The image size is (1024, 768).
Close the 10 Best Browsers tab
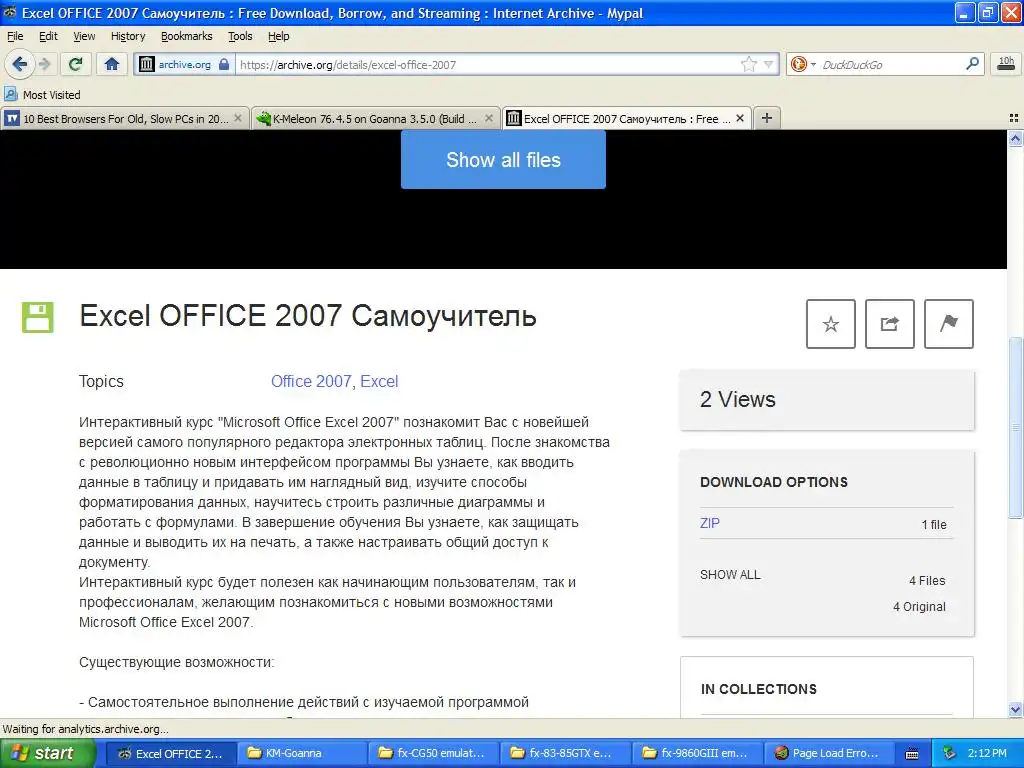coord(238,118)
